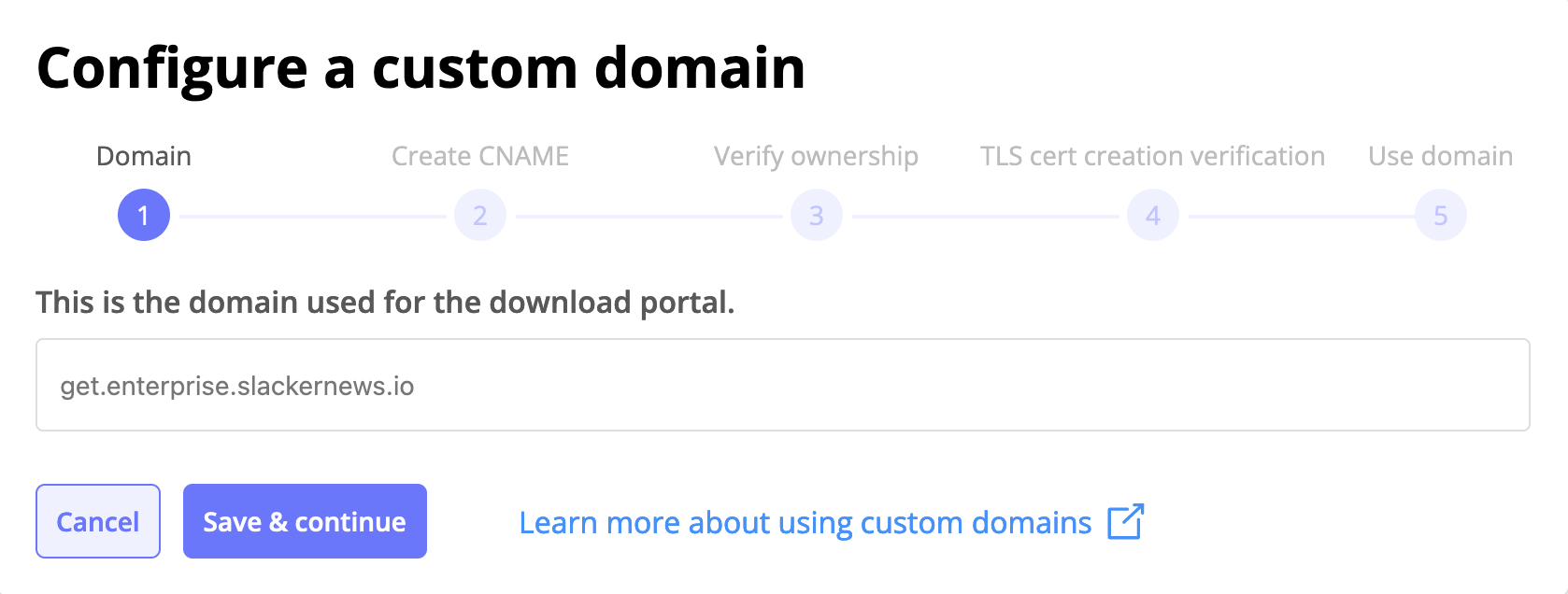
Task: Select step 1 circle labeled Domain
Action: tap(144, 214)
